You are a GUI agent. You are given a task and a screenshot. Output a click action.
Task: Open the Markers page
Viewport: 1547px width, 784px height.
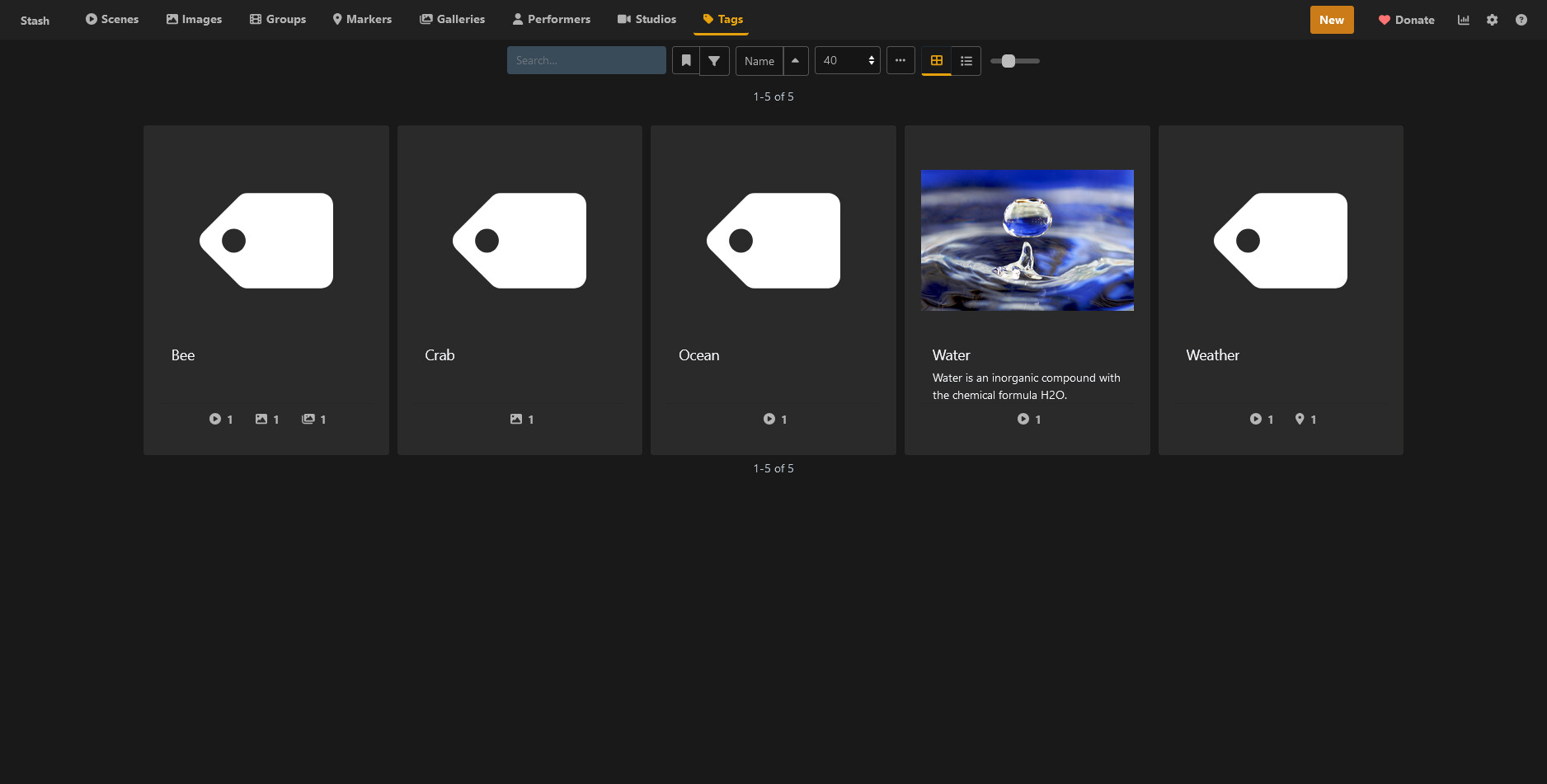[362, 19]
